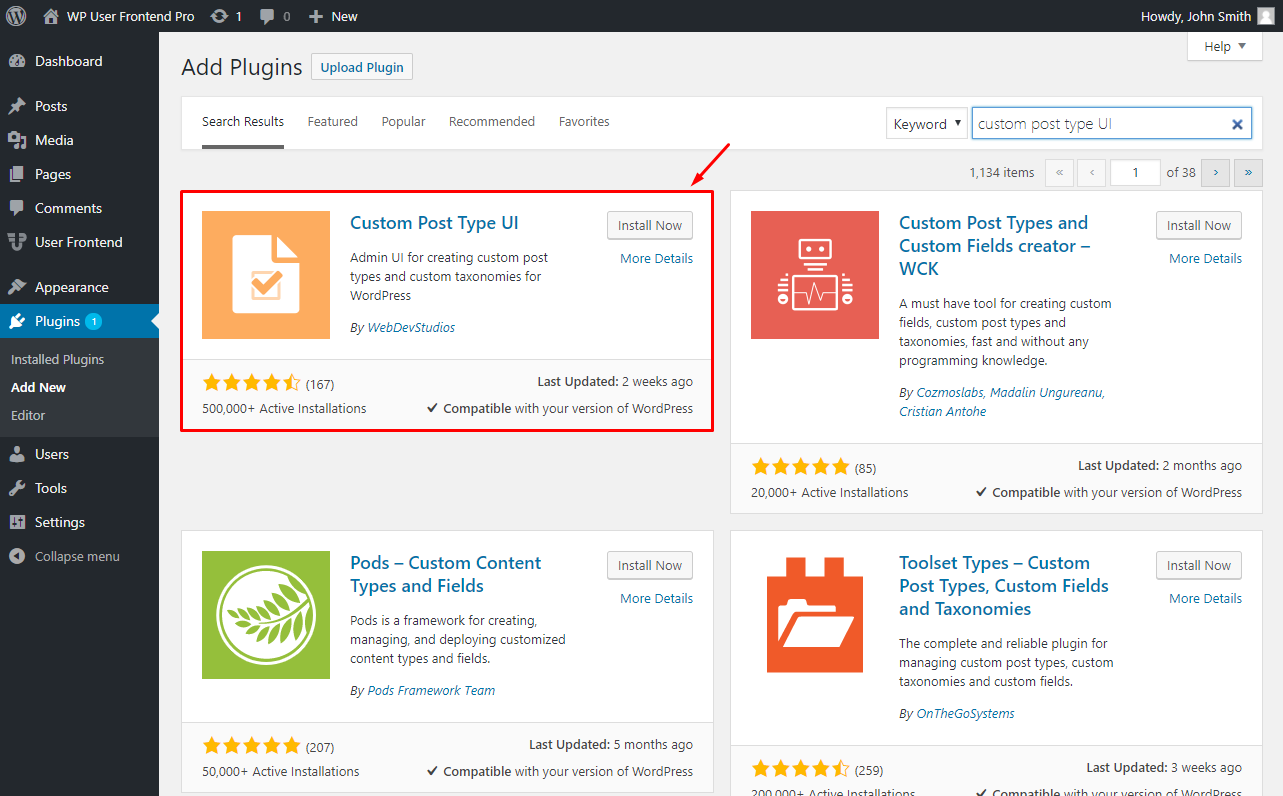This screenshot has height=796, width=1283.
Task: Expand the Help panel
Action: tap(1225, 46)
